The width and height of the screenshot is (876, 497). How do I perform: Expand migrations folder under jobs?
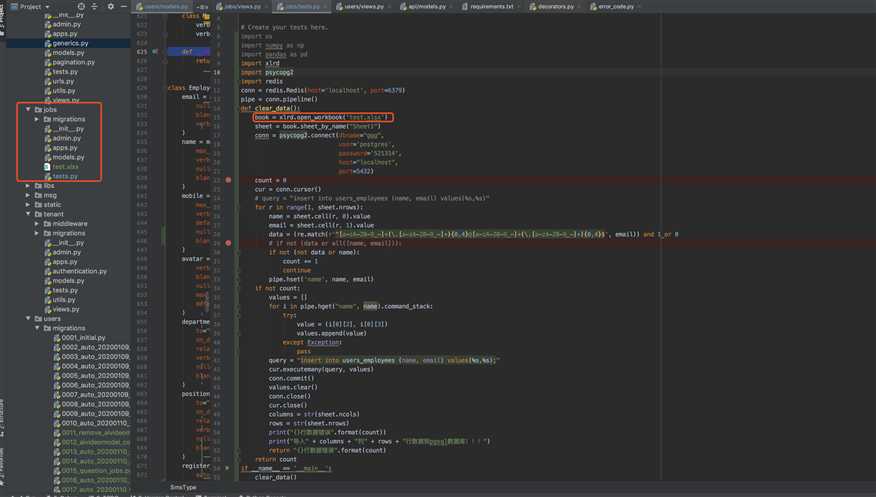pyautogui.click(x=37, y=119)
